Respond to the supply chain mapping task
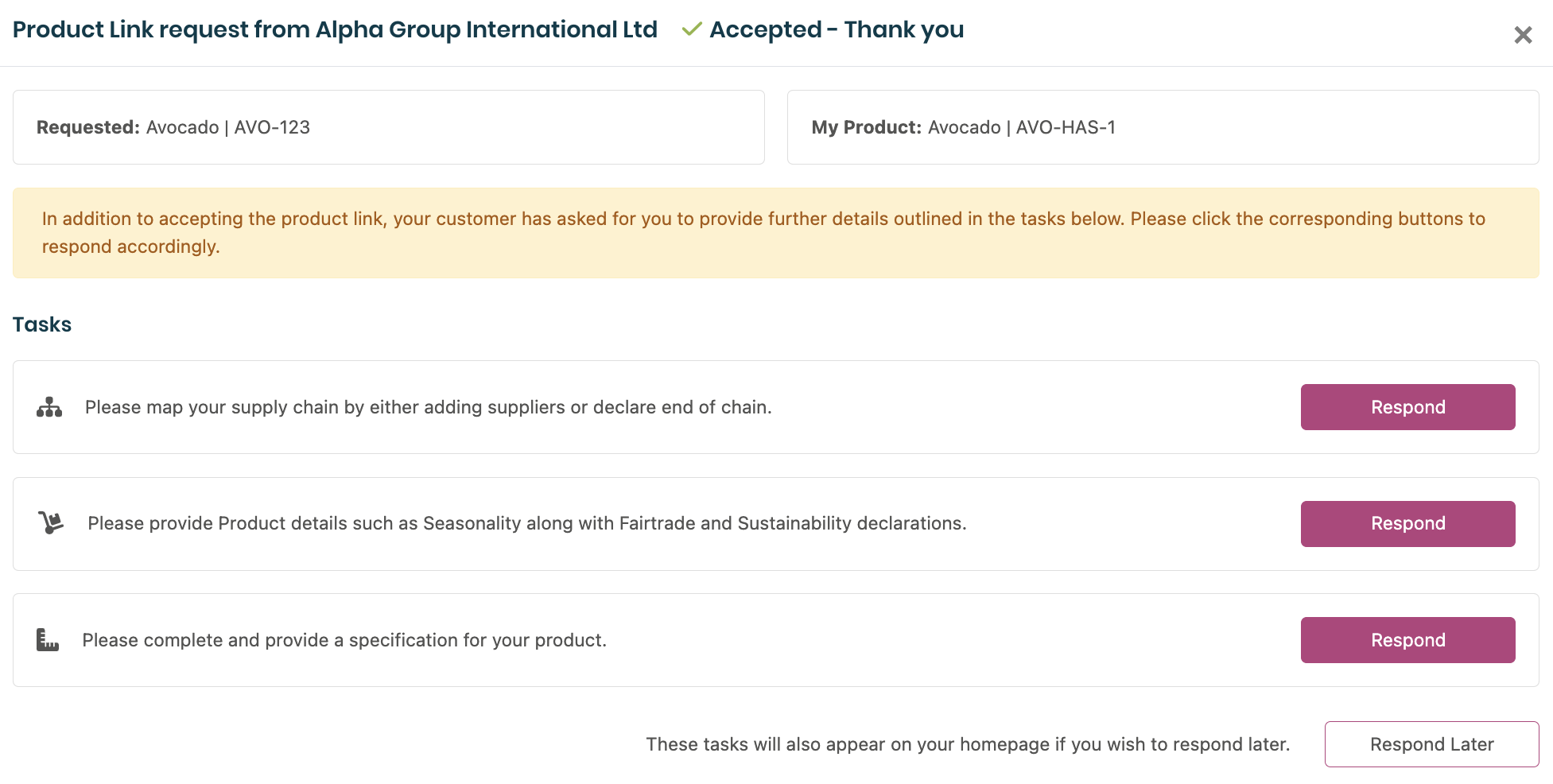This screenshot has width=1553, height=784. 1407,407
